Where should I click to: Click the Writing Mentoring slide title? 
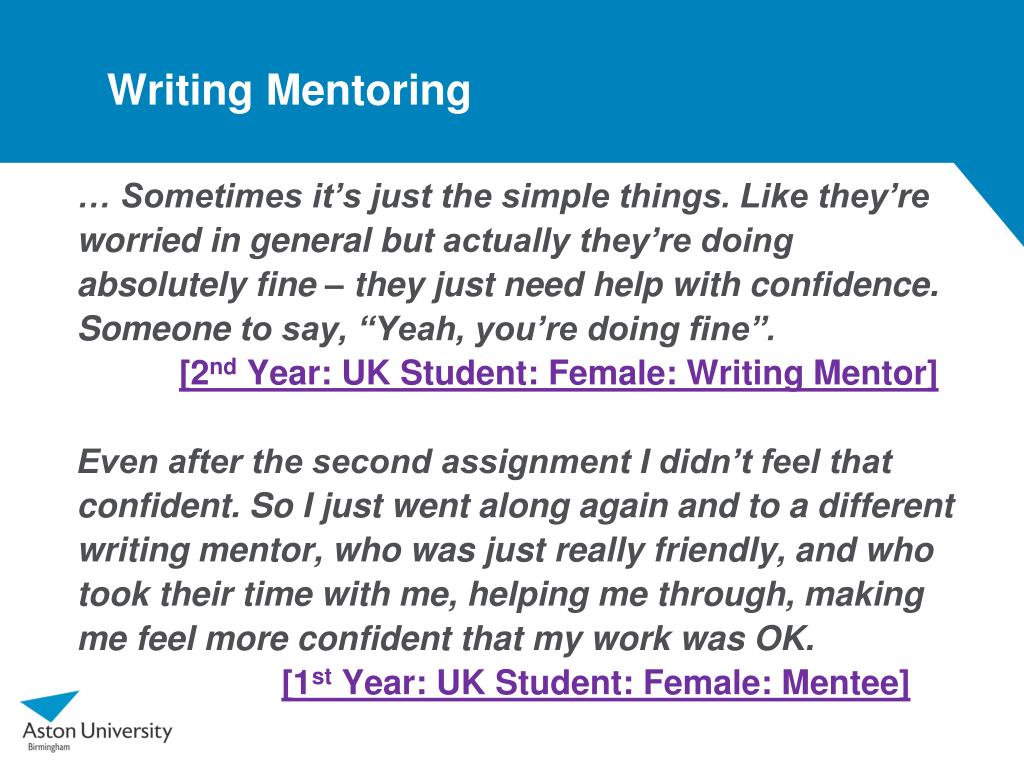pyautogui.click(x=289, y=89)
